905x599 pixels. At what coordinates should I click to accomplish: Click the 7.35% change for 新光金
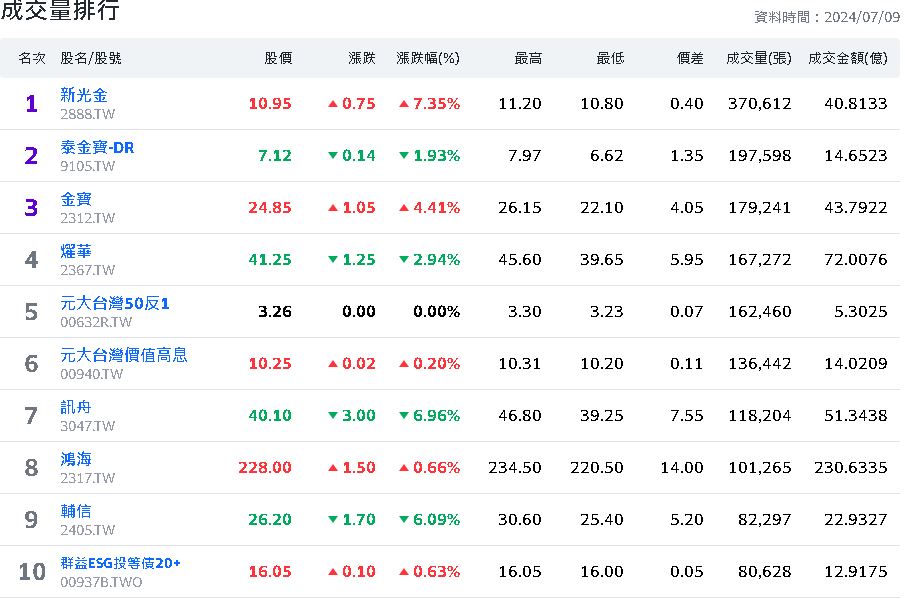(x=429, y=104)
